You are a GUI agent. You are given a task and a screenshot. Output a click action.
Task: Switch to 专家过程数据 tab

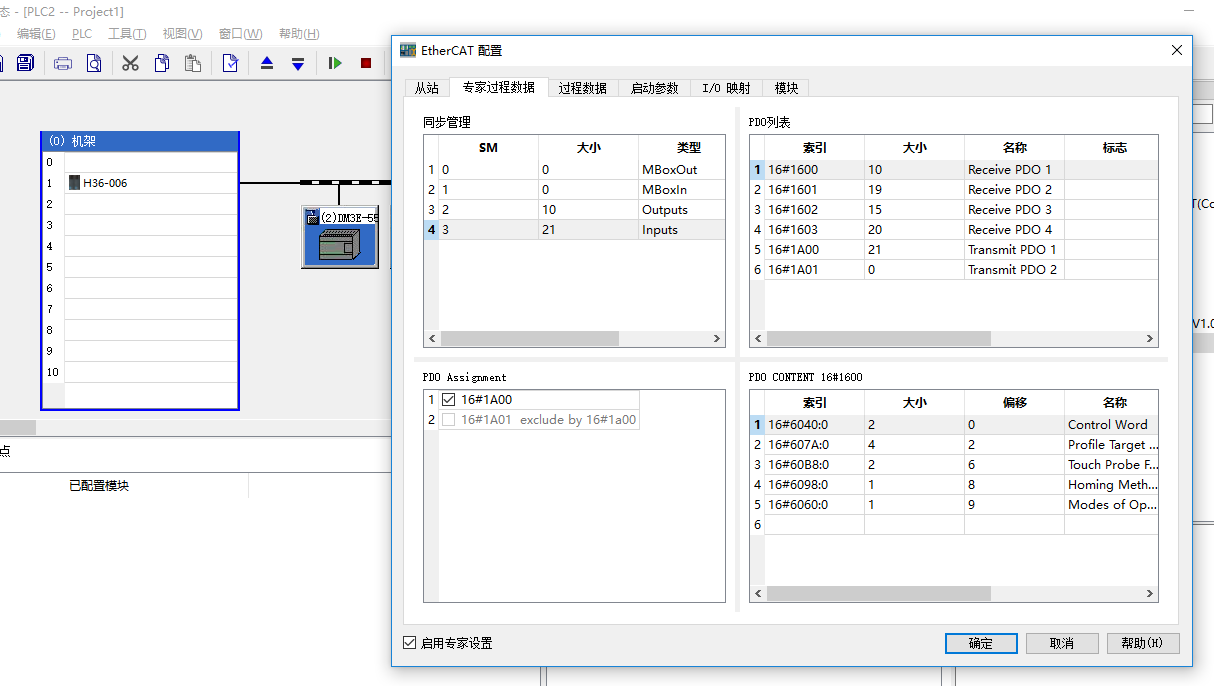(499, 87)
